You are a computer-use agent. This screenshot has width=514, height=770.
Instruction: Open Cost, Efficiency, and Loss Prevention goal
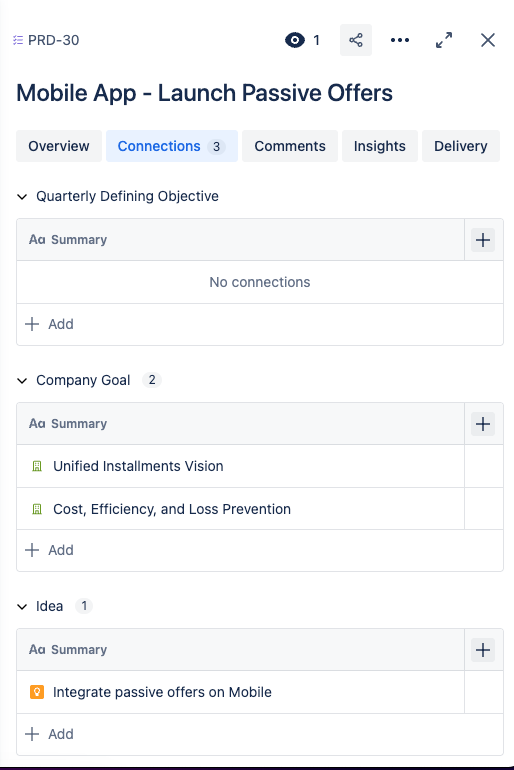[172, 509]
